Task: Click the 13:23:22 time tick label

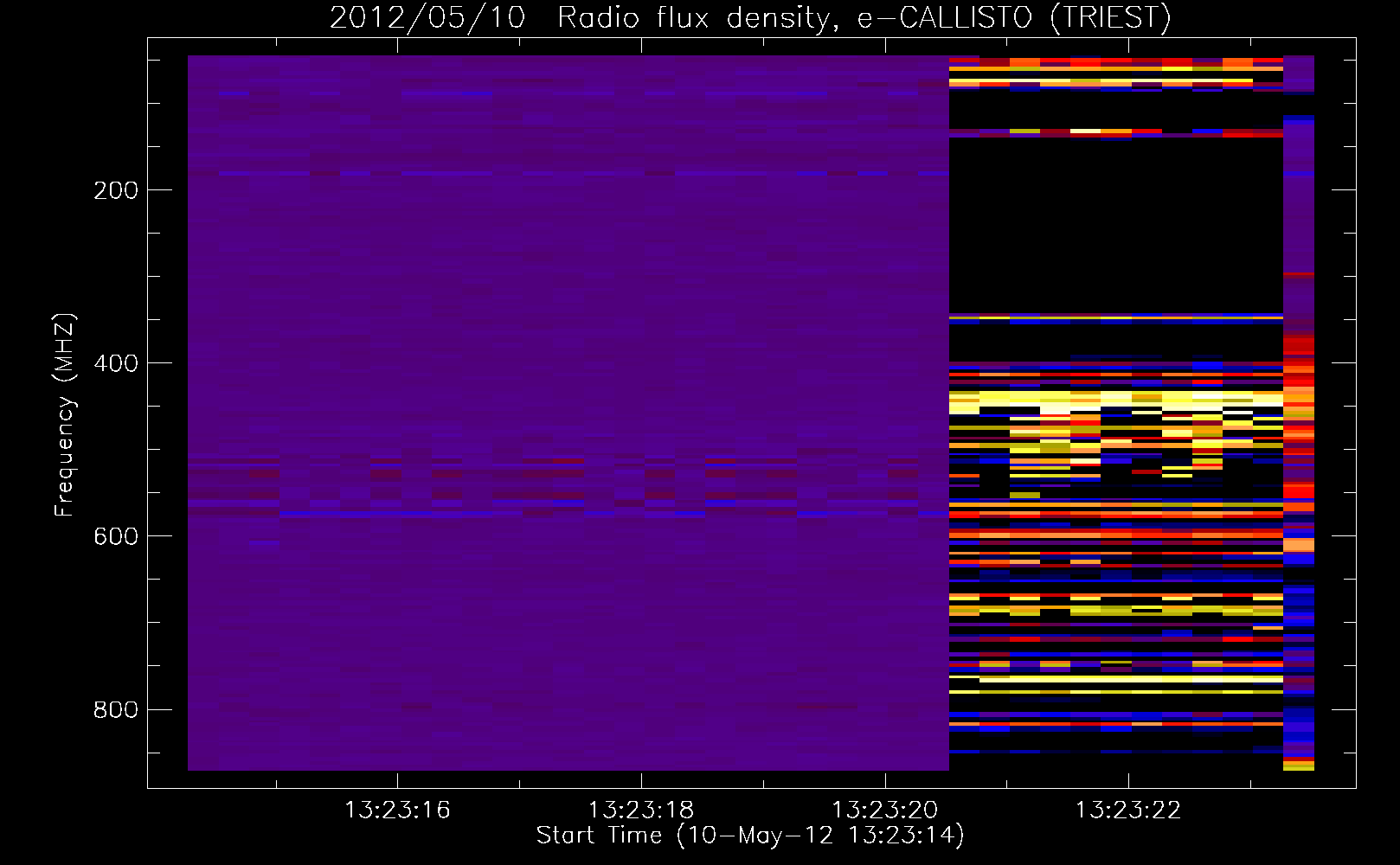Action: [1128, 811]
